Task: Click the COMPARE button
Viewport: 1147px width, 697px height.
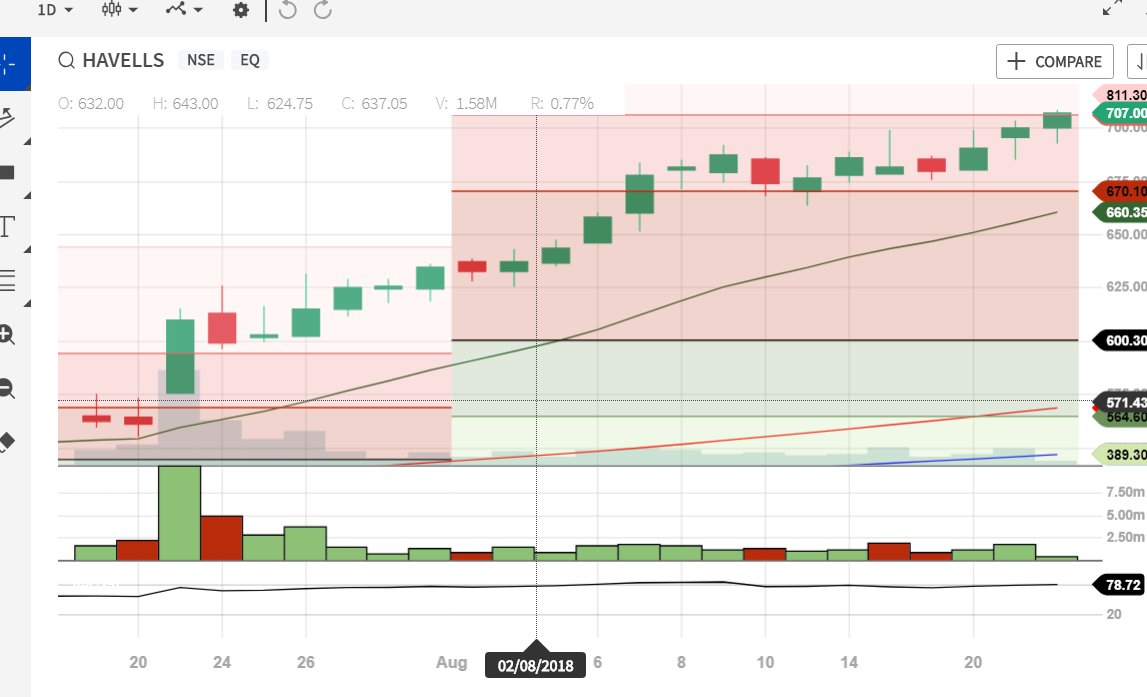Action: 1054,61
